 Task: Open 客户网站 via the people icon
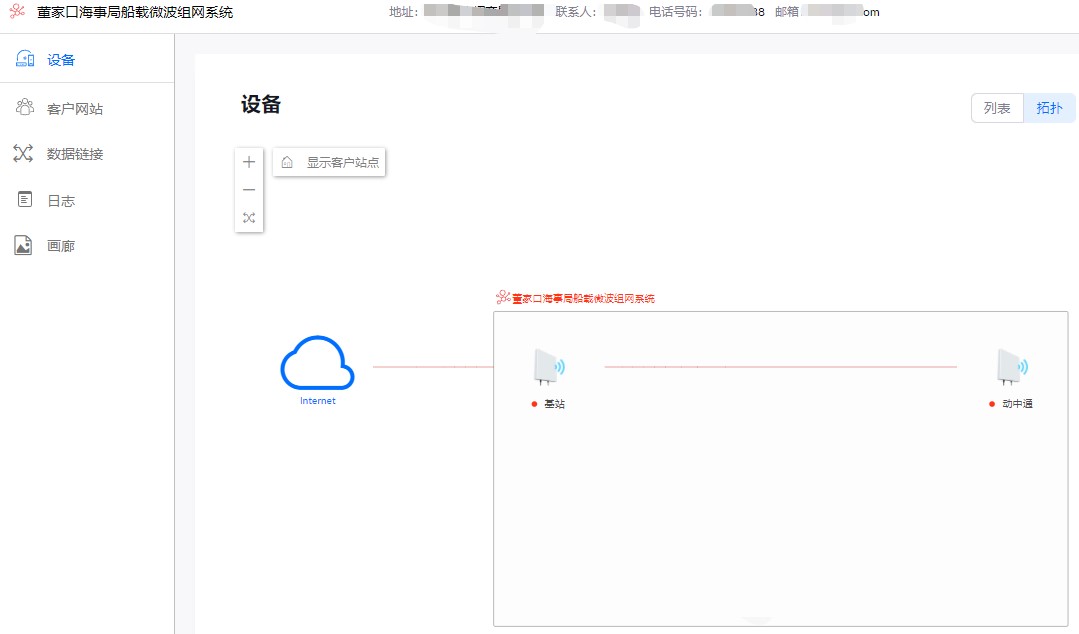25,106
